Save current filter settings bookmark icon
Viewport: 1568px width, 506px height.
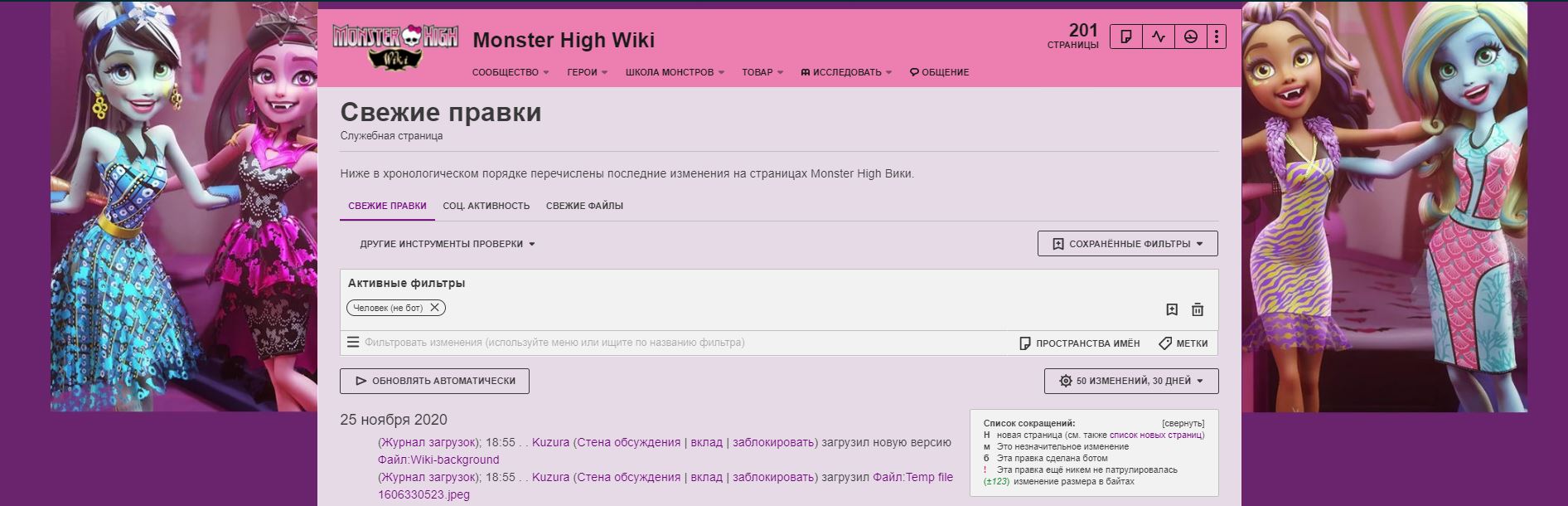click(x=1172, y=309)
